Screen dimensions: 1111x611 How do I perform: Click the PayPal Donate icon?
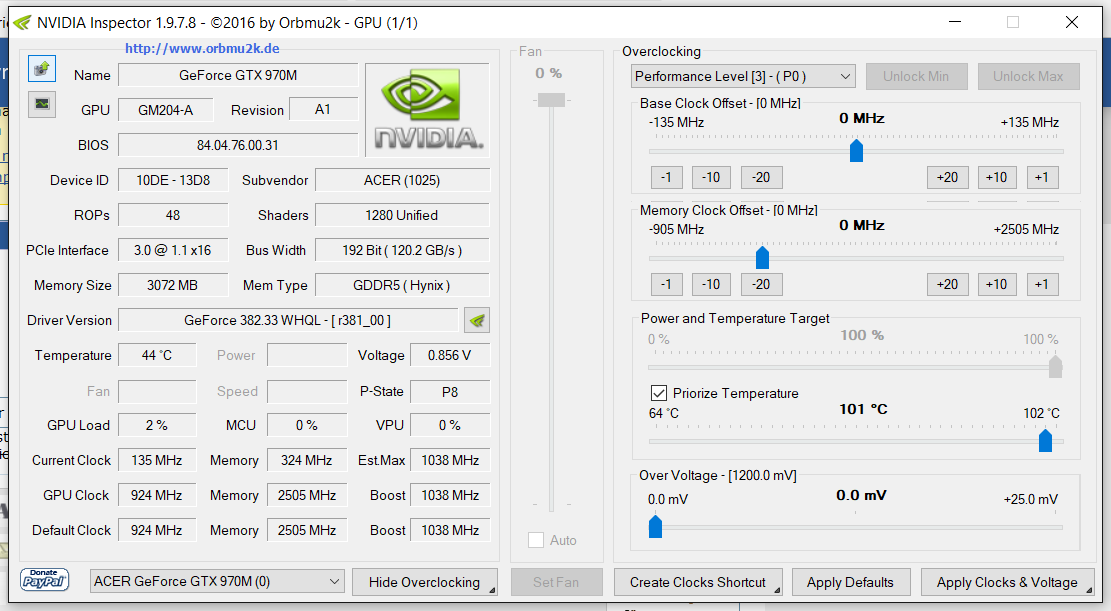tap(44, 579)
